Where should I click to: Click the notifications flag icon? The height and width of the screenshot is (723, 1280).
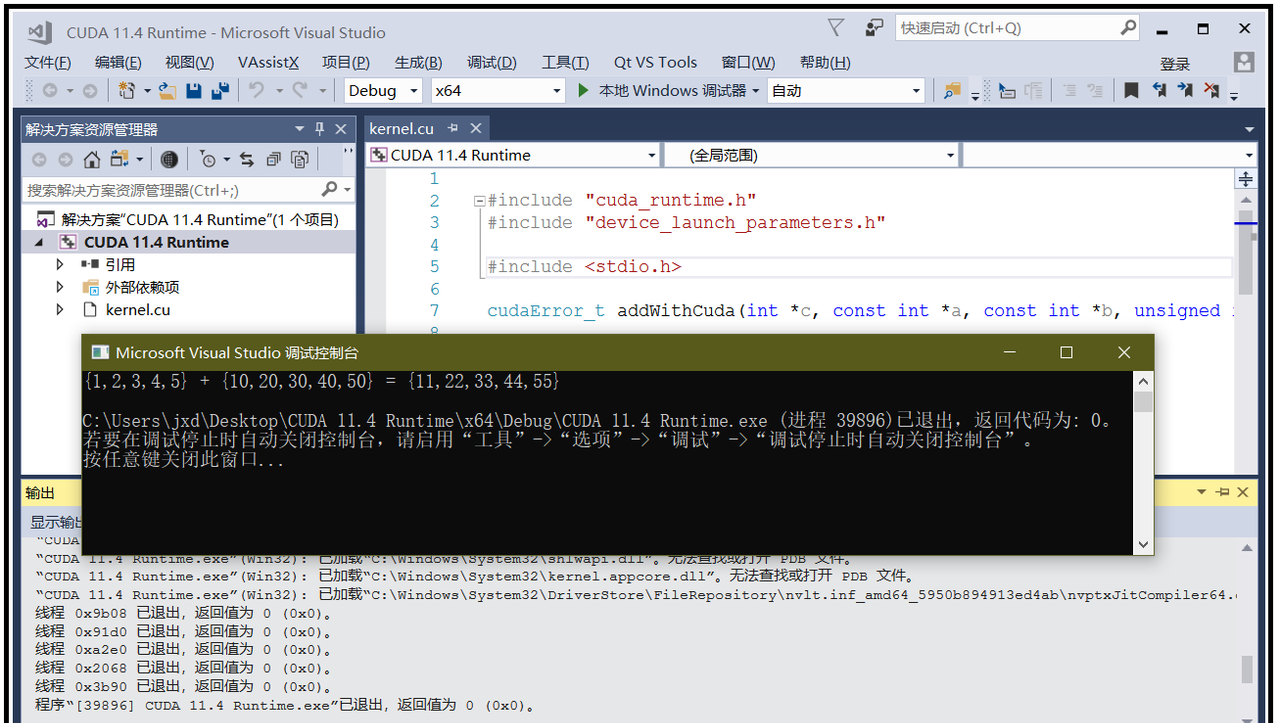point(836,28)
